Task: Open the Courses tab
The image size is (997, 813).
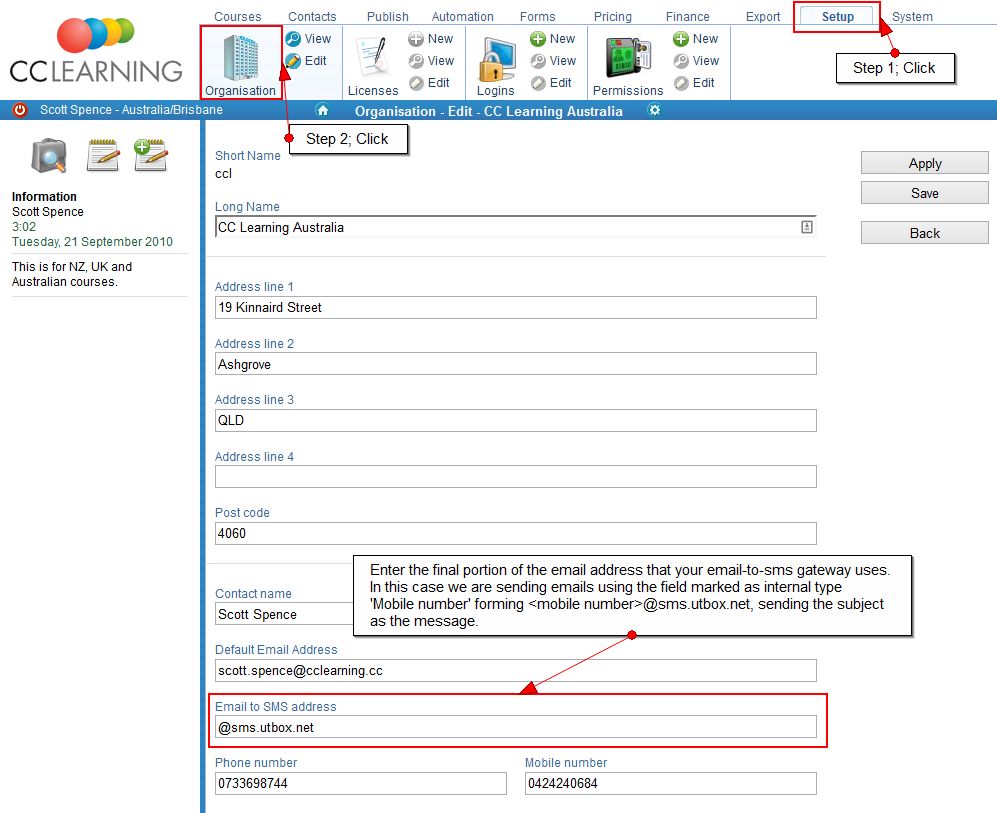Action: (x=238, y=17)
